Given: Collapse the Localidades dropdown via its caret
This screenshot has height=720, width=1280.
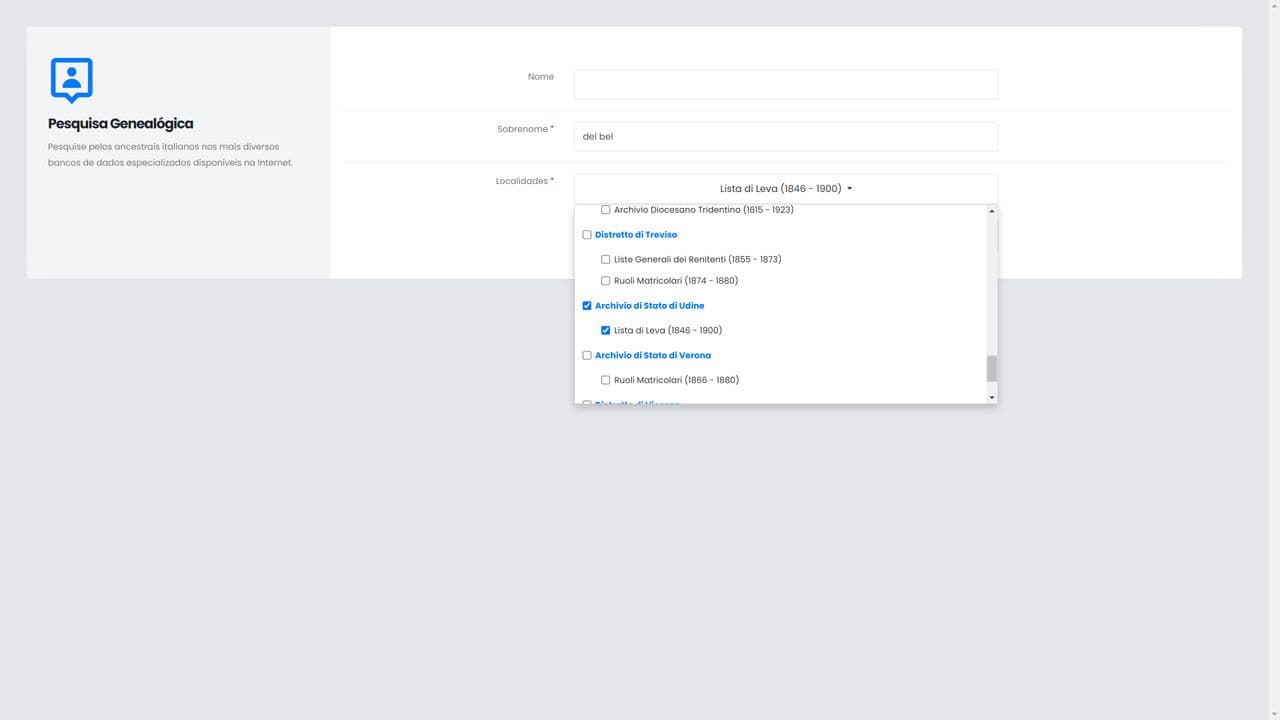Looking at the screenshot, I should pos(849,188).
